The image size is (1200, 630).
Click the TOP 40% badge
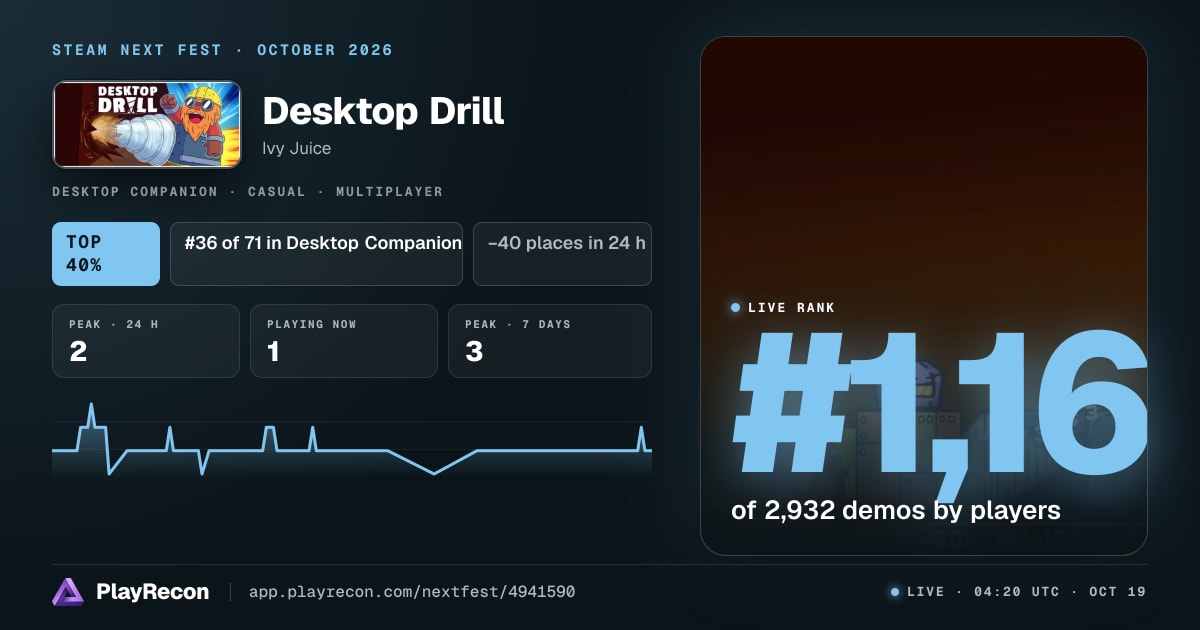click(x=106, y=254)
